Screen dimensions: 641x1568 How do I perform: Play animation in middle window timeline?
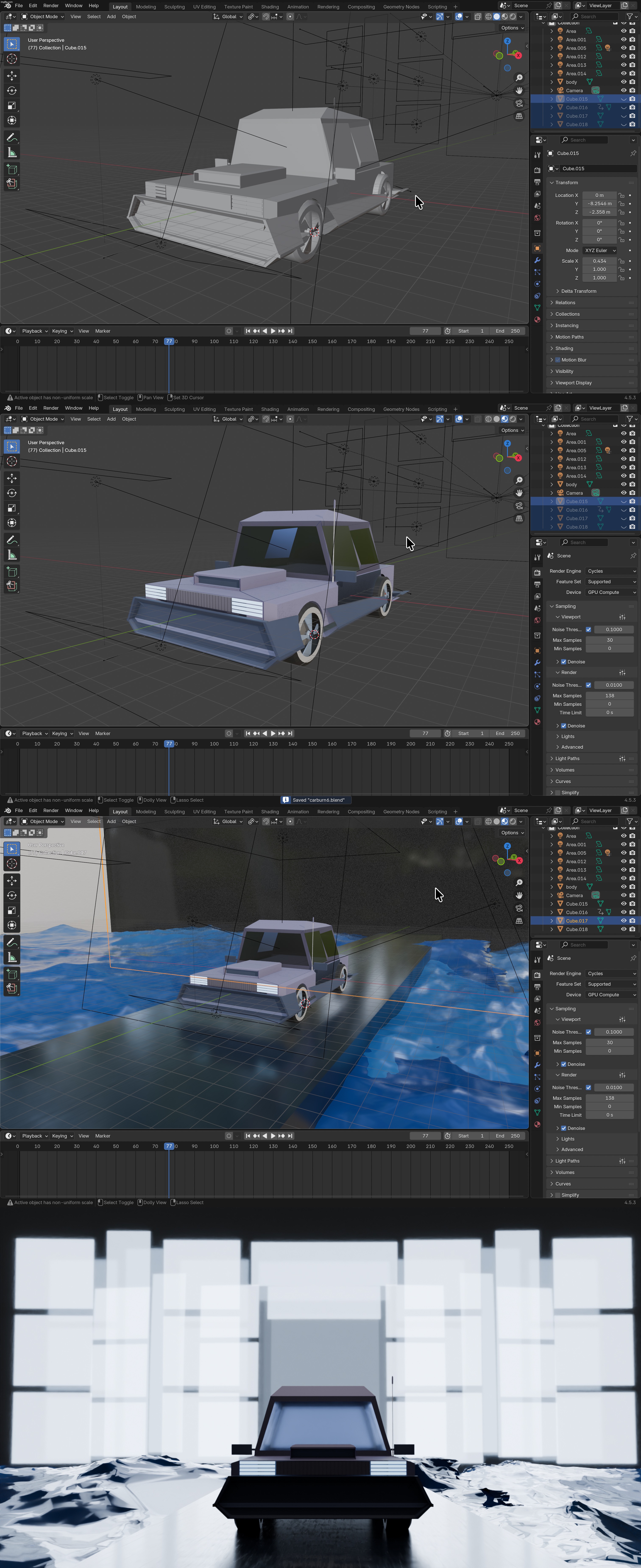click(x=273, y=733)
